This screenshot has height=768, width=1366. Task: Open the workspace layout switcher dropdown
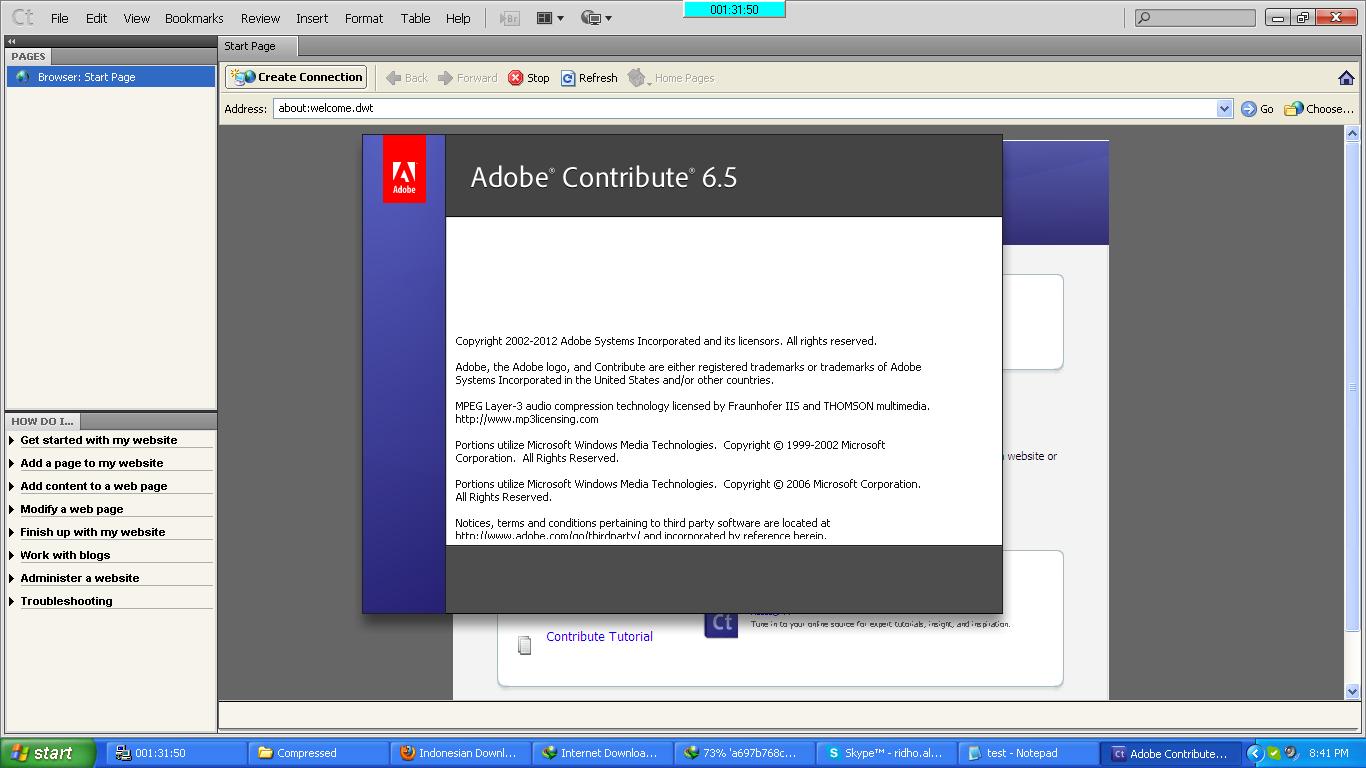pyautogui.click(x=550, y=18)
